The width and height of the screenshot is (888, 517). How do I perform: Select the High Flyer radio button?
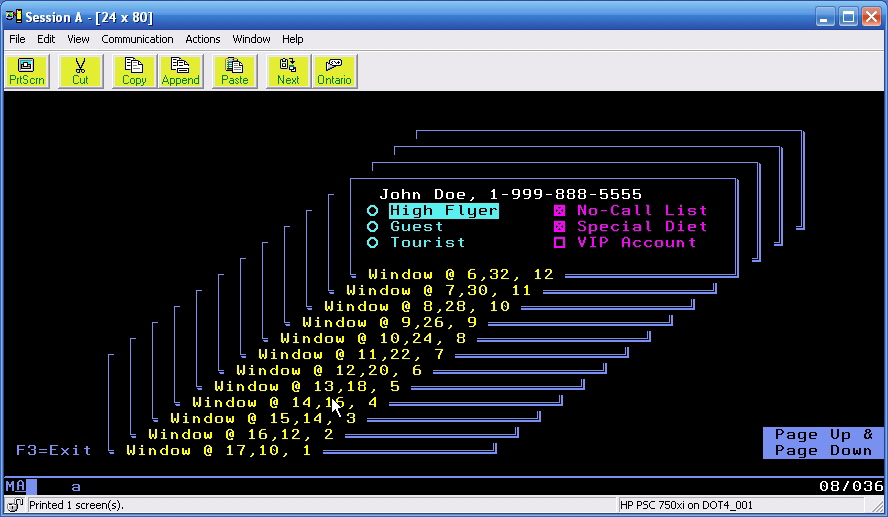tap(372, 211)
